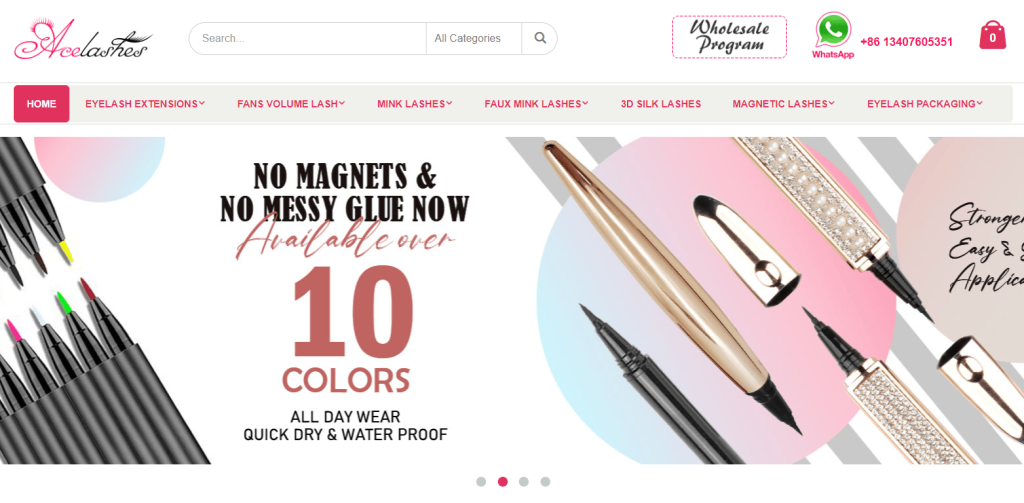Select the fourth carousel slide dot
Viewport: 1024px width, 503px height.
point(545,482)
